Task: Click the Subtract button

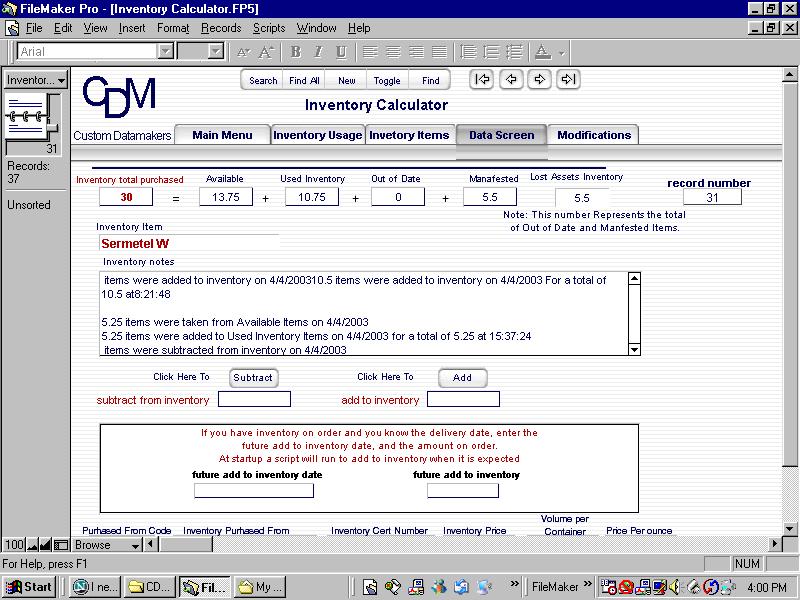Action: click(x=253, y=378)
